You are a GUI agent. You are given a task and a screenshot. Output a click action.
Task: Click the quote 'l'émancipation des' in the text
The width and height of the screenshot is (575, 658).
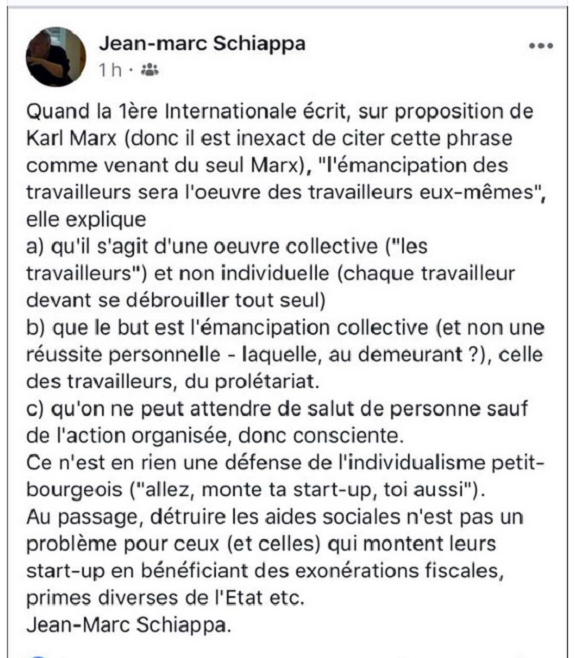[413, 165]
